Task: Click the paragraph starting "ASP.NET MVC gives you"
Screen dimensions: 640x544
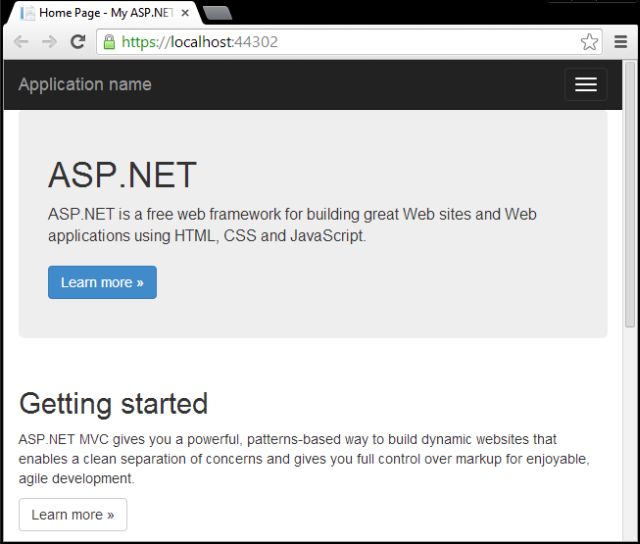Action: (304, 459)
